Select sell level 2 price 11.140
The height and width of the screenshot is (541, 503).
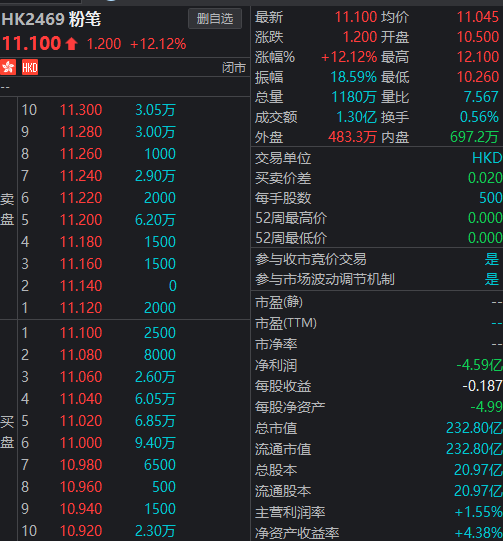81,286
